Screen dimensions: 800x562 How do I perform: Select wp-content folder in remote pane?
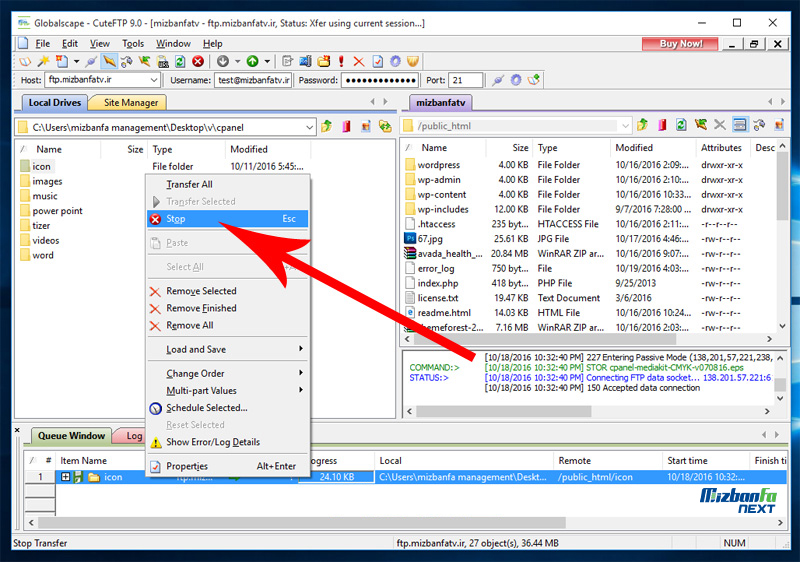tap(441, 195)
